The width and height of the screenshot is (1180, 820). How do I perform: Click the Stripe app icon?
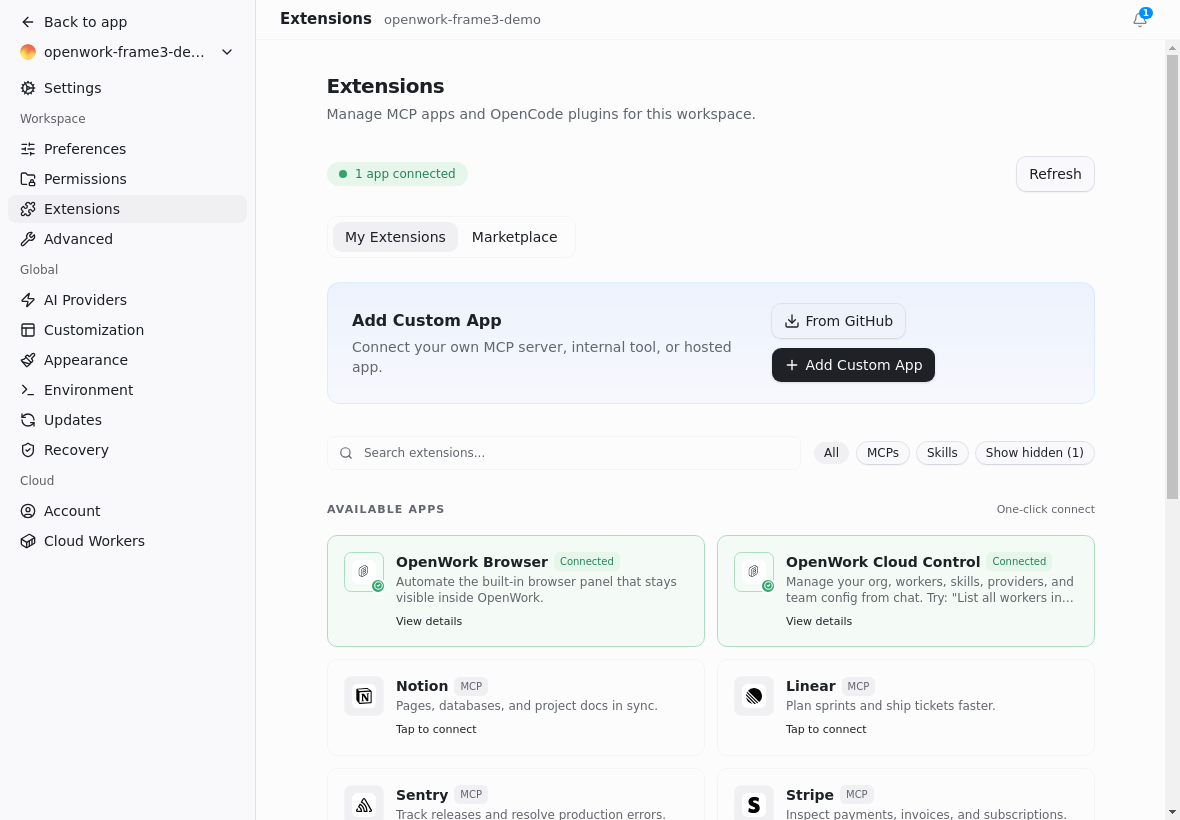754,804
